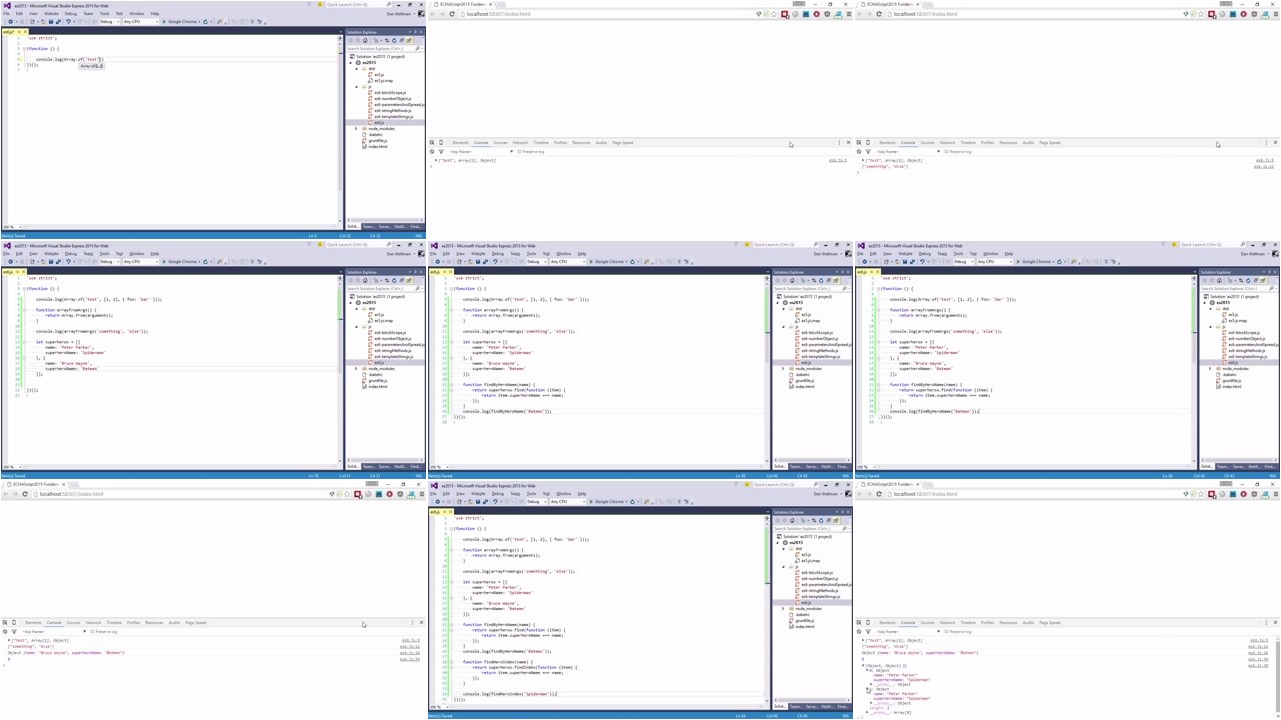Viewport: 1281px width, 720px height.
Task: Click bookmark star in Chrome window with one console line
Action: pyautogui.click(x=774, y=14)
